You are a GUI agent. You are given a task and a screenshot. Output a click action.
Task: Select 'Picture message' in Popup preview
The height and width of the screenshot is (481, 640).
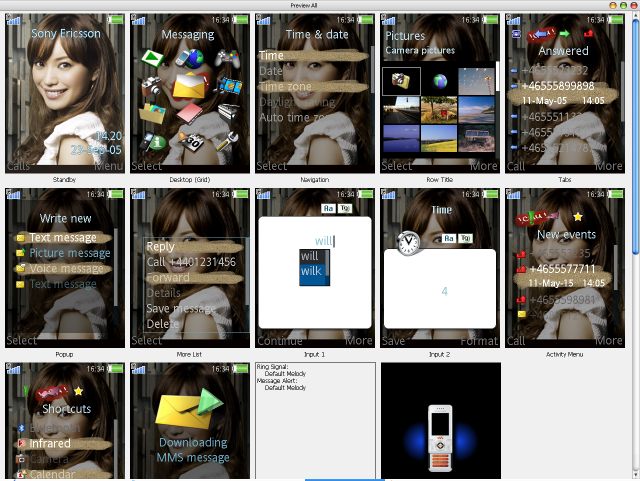pyautogui.click(x=64, y=253)
